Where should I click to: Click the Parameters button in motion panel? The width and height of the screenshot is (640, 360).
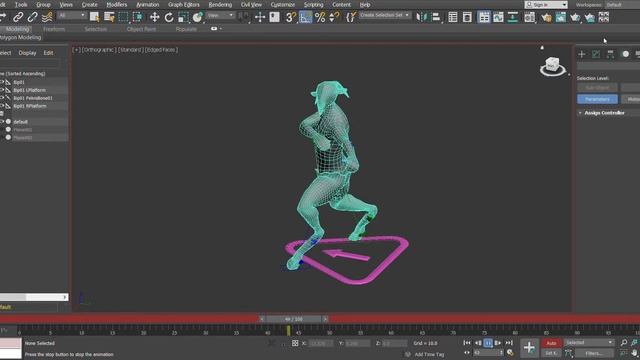pyautogui.click(x=597, y=99)
